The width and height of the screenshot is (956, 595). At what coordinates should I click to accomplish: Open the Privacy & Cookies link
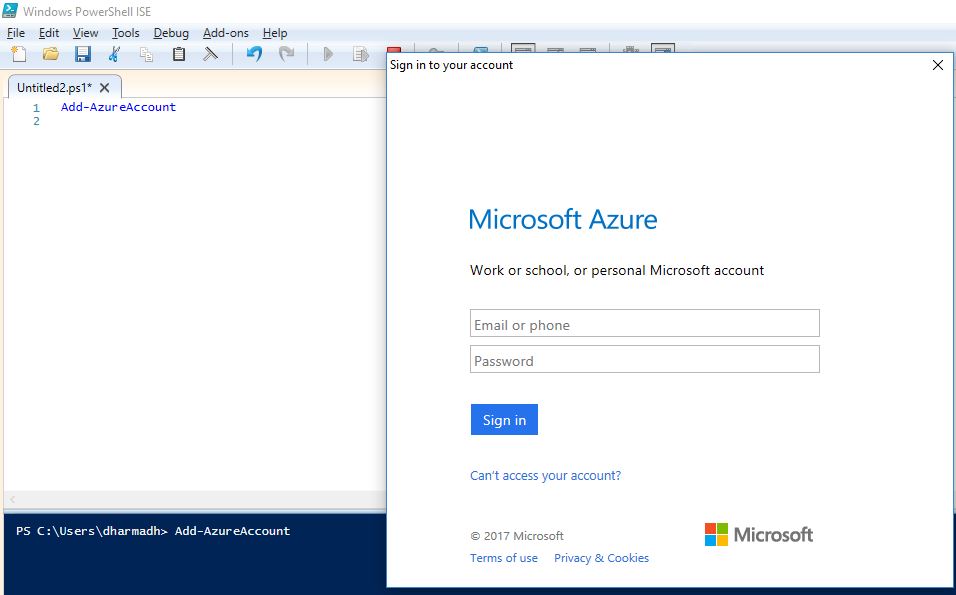tap(601, 558)
